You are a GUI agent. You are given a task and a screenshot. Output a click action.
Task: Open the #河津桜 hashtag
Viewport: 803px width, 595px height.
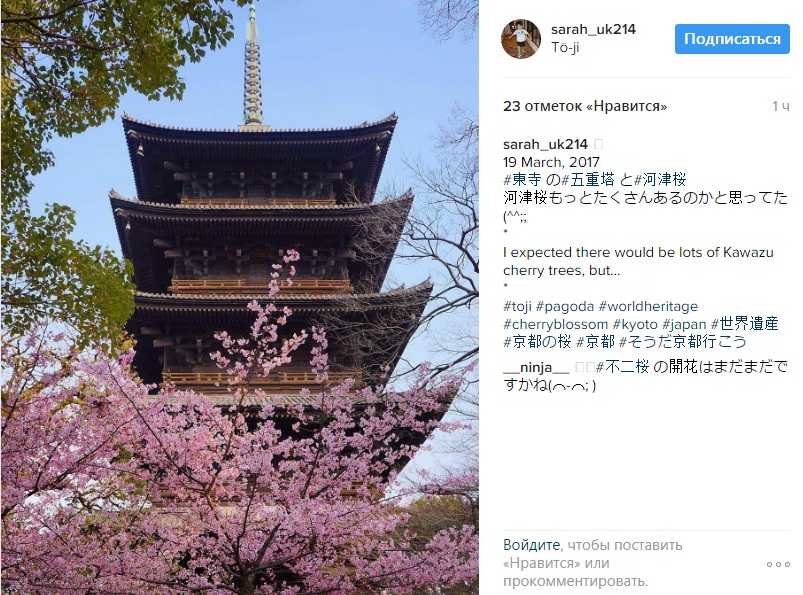point(660,180)
